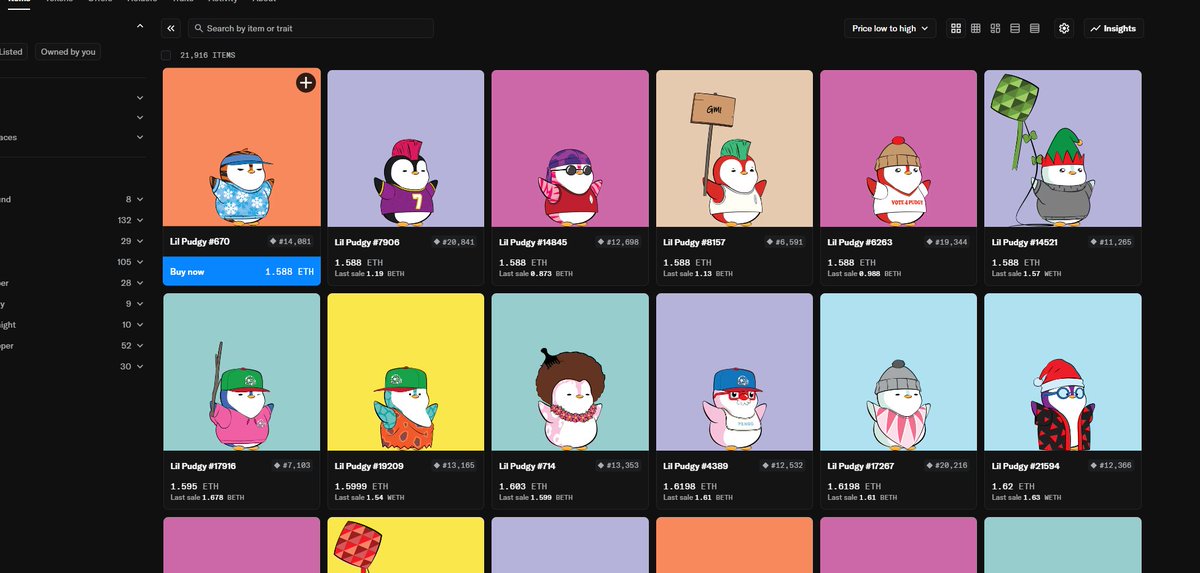Toggle the Owned by you filter chip
The width and height of the screenshot is (1200, 573).
click(x=68, y=52)
